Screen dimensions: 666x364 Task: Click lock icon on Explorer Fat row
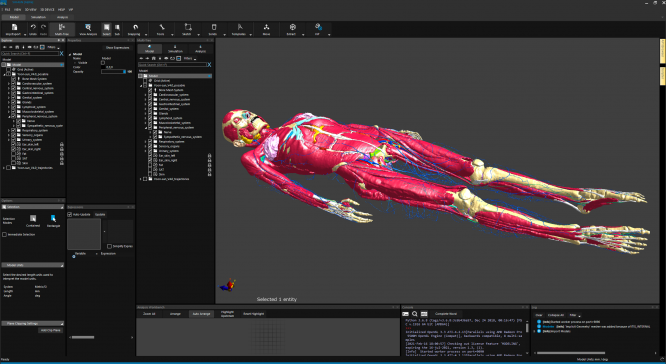(62, 153)
